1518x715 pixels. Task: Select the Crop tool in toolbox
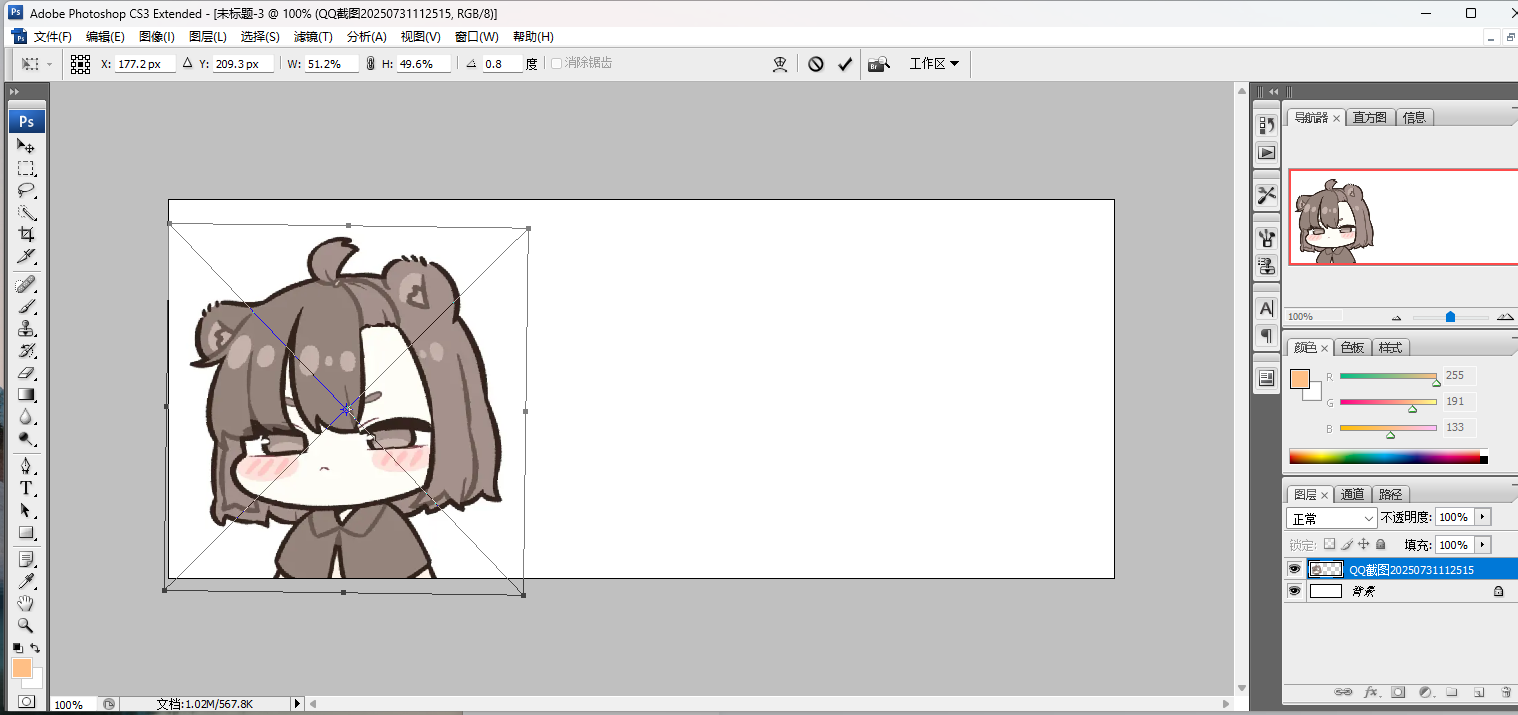tap(27, 234)
